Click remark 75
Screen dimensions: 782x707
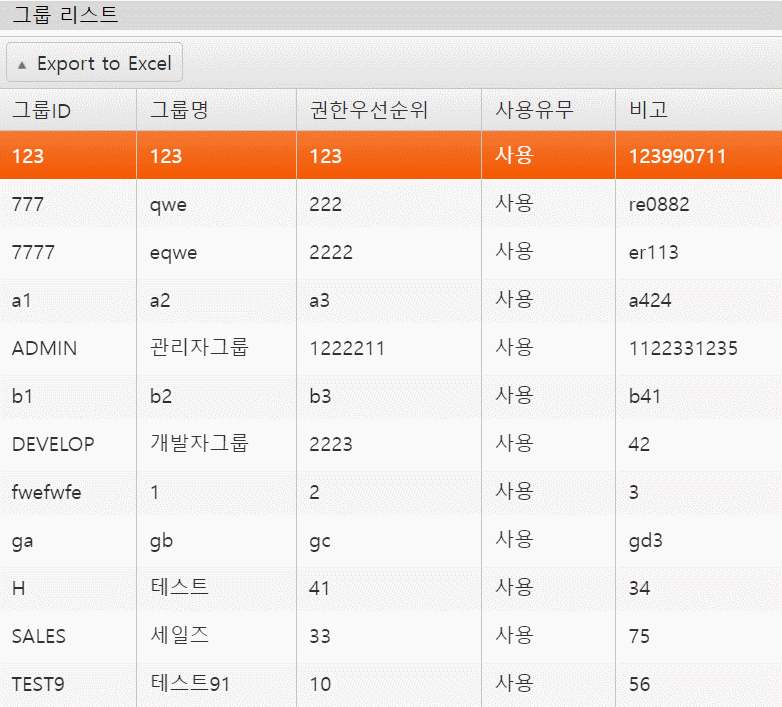coord(639,636)
